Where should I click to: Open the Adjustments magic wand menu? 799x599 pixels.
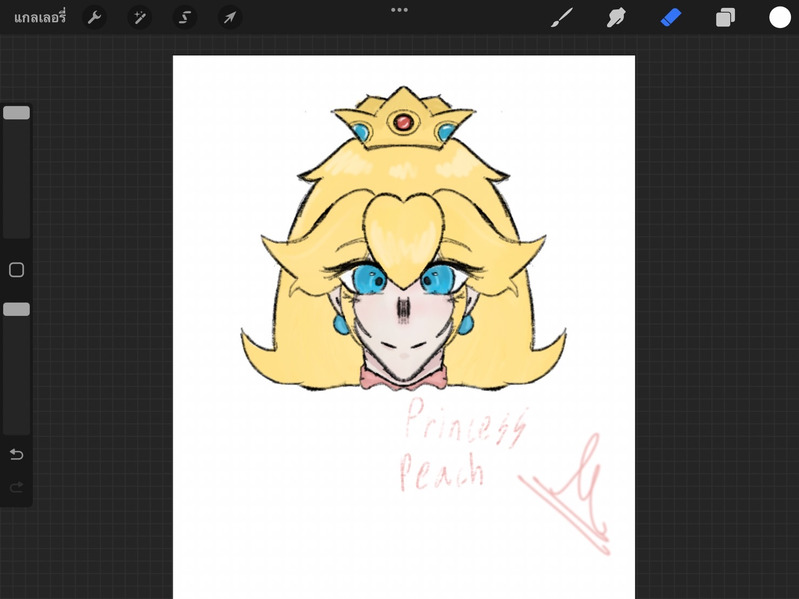(x=139, y=18)
